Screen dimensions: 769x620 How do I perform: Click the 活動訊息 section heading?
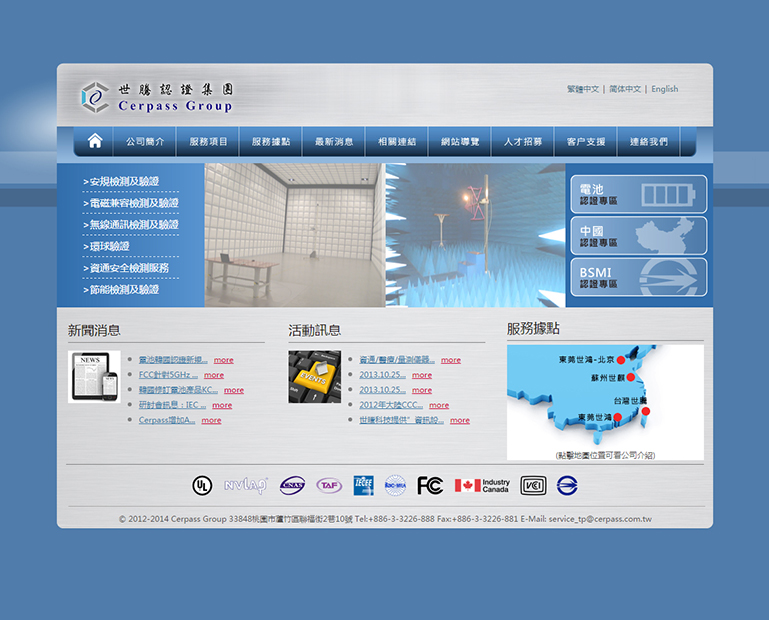point(314,330)
